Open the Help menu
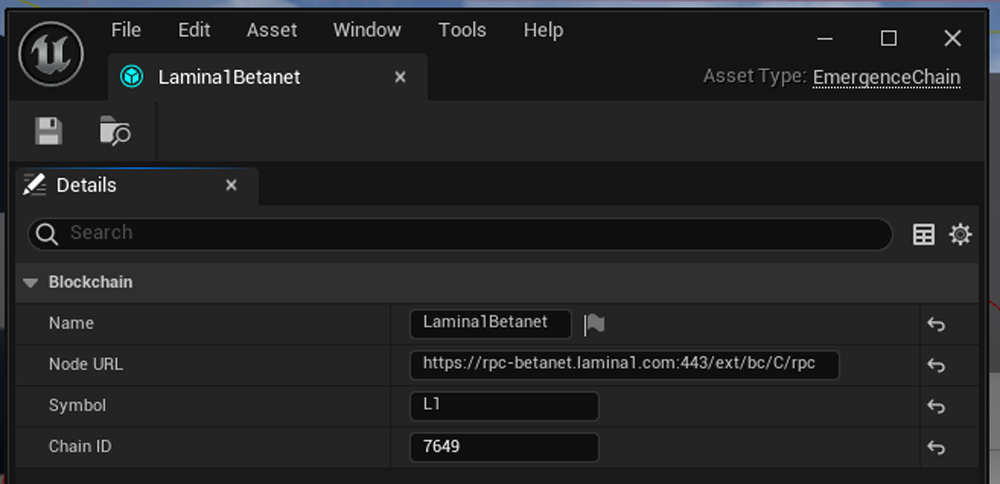 tap(543, 30)
